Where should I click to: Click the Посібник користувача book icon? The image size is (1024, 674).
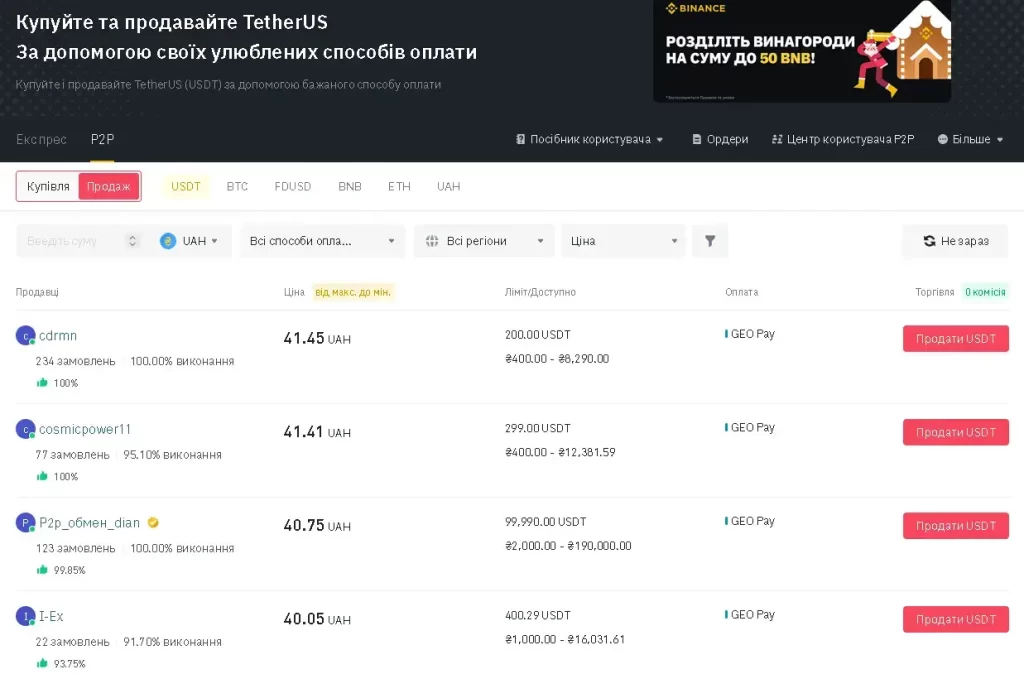click(520, 139)
